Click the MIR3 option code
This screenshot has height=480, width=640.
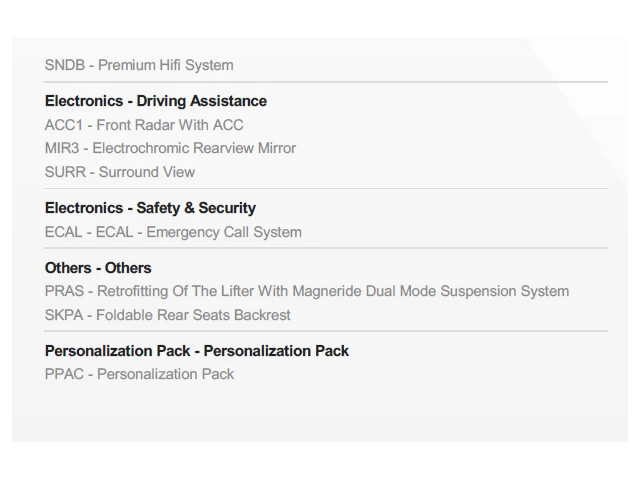pos(62,148)
